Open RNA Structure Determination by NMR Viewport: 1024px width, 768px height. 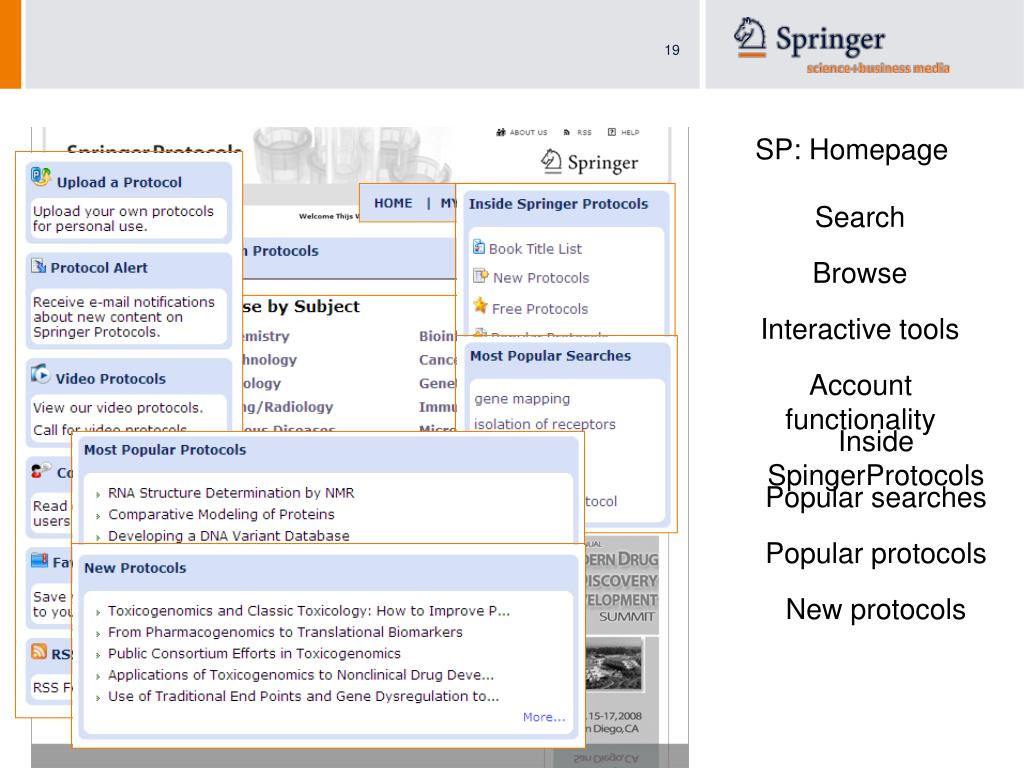click(x=231, y=492)
